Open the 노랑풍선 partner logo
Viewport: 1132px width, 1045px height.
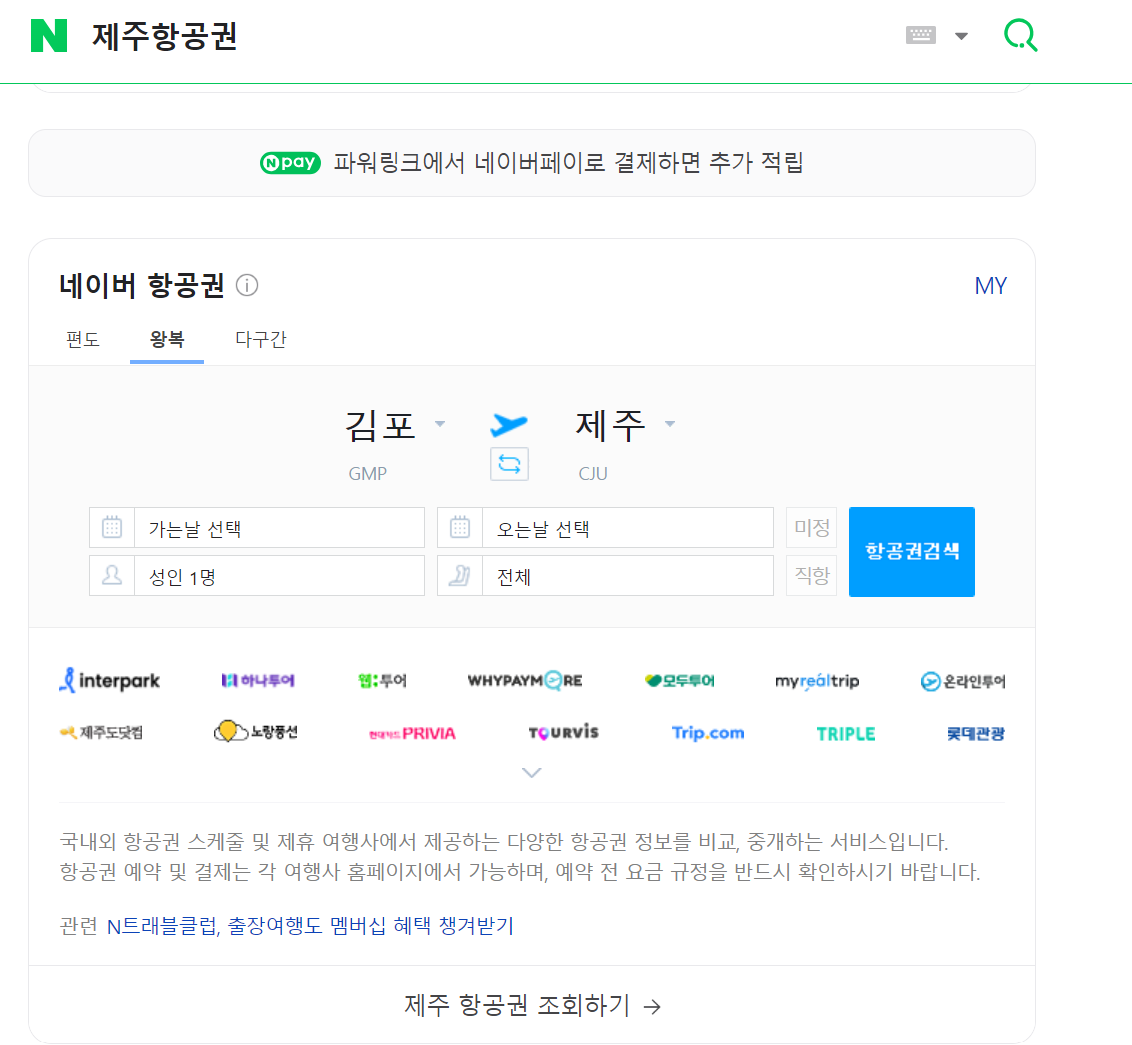click(256, 732)
